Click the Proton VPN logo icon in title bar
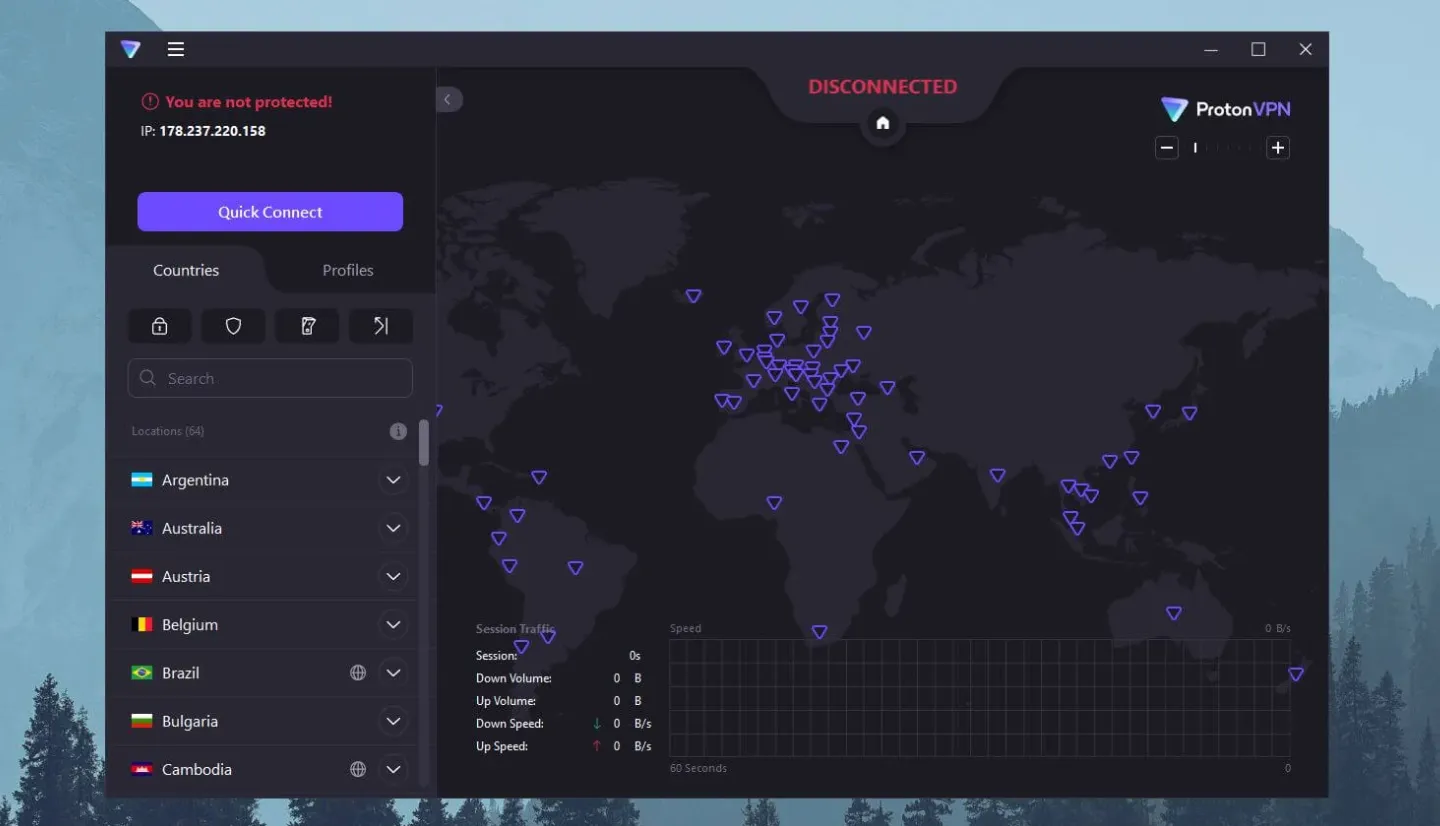The height and width of the screenshot is (826, 1440). tap(131, 49)
